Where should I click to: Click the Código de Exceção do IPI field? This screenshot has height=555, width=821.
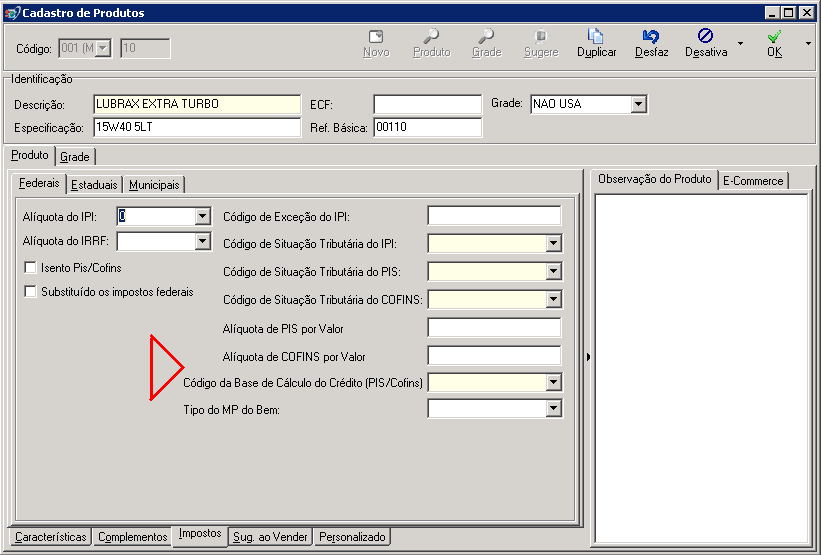[494, 216]
